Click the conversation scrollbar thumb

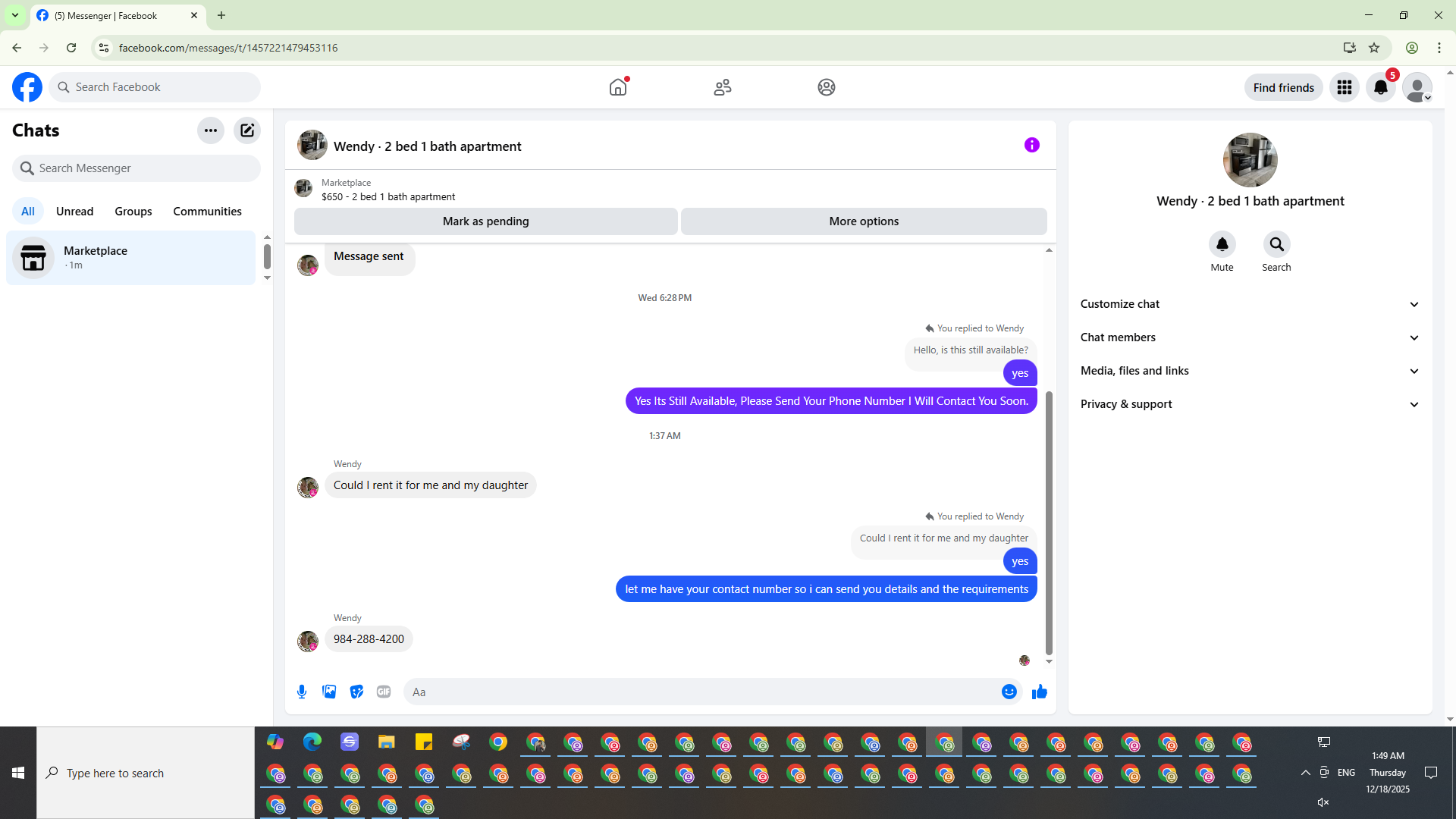click(x=1049, y=523)
